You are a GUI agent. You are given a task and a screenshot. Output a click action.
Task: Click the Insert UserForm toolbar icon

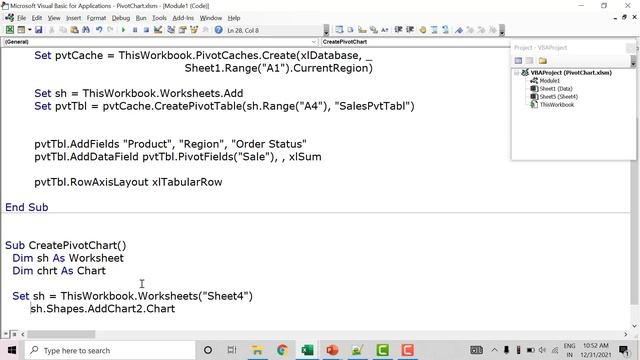[x=21, y=30]
